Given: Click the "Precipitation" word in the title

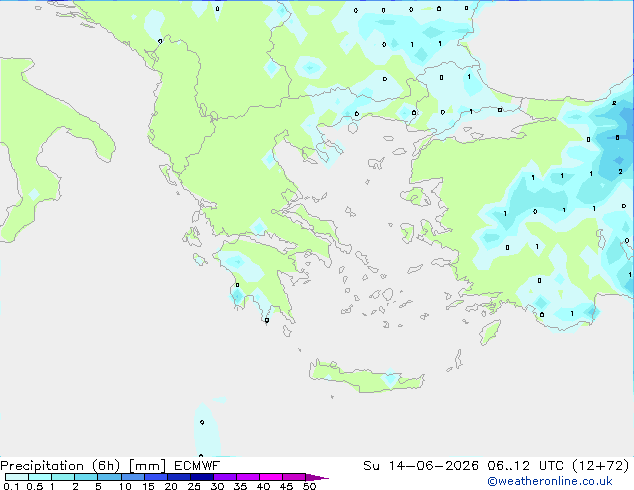Looking at the screenshot, I should point(42,466).
